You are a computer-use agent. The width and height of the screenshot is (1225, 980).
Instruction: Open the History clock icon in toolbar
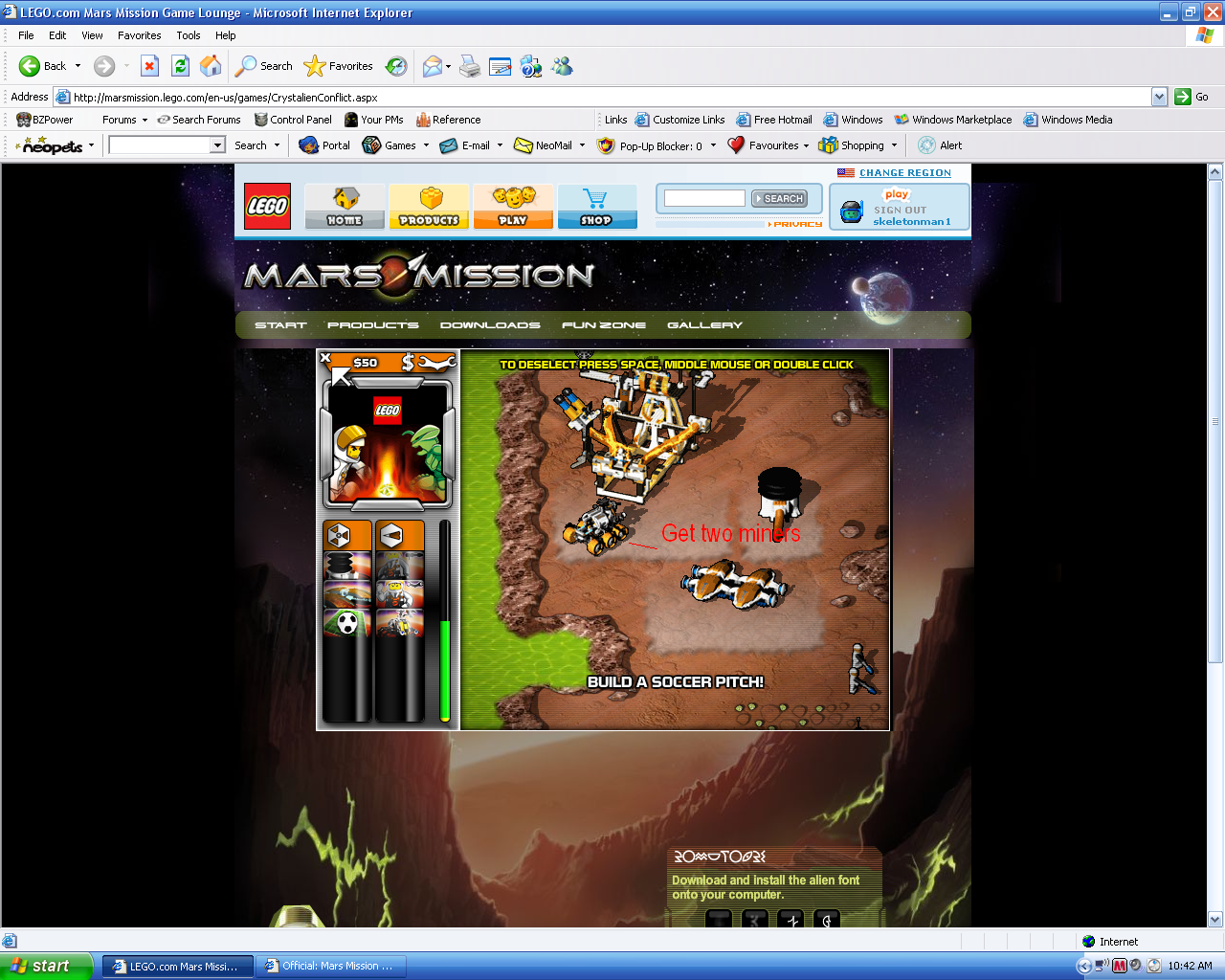pyautogui.click(x=396, y=66)
